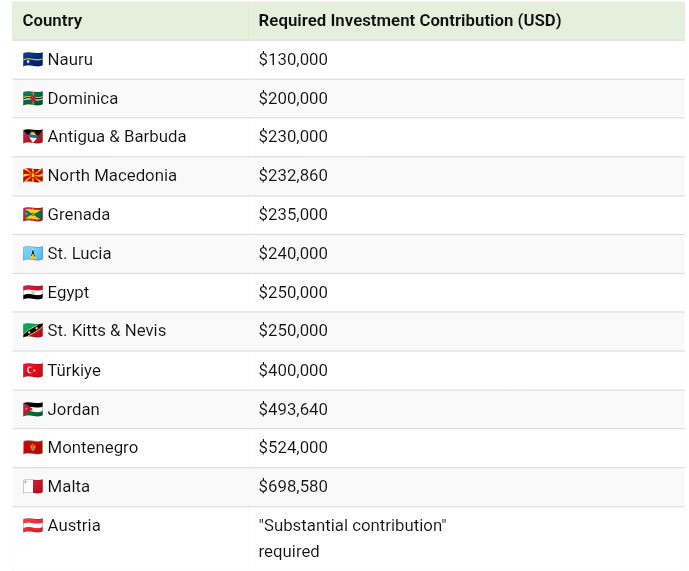Click the Grenada flag icon

(32, 215)
